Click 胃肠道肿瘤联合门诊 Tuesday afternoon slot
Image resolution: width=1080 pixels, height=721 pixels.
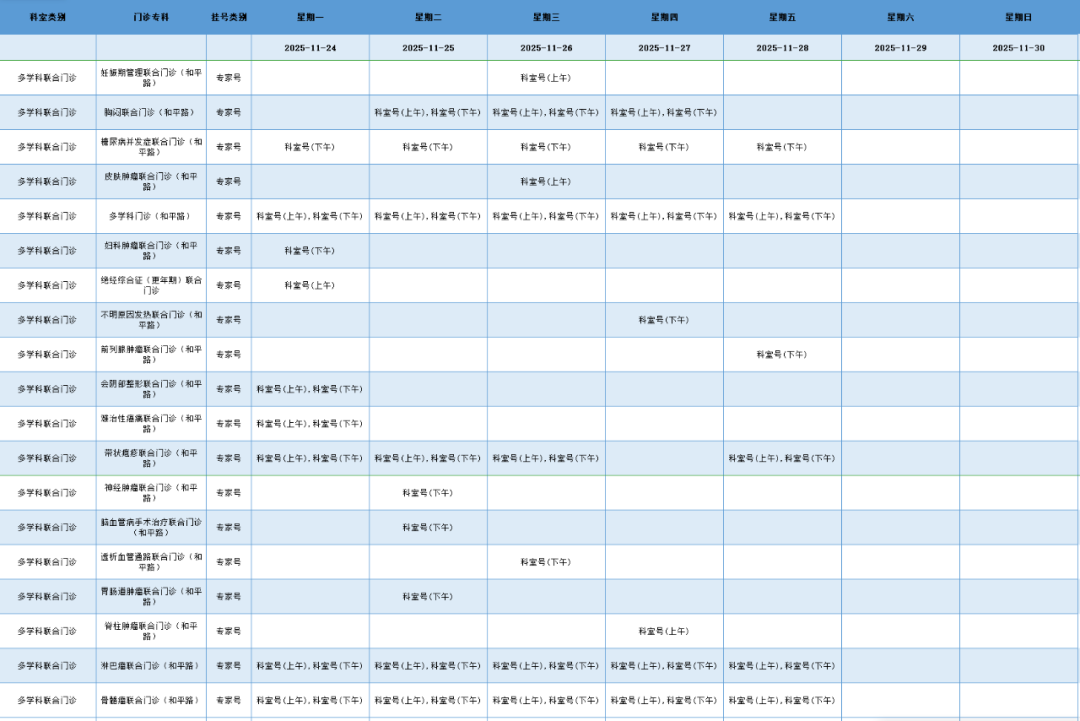click(428, 597)
